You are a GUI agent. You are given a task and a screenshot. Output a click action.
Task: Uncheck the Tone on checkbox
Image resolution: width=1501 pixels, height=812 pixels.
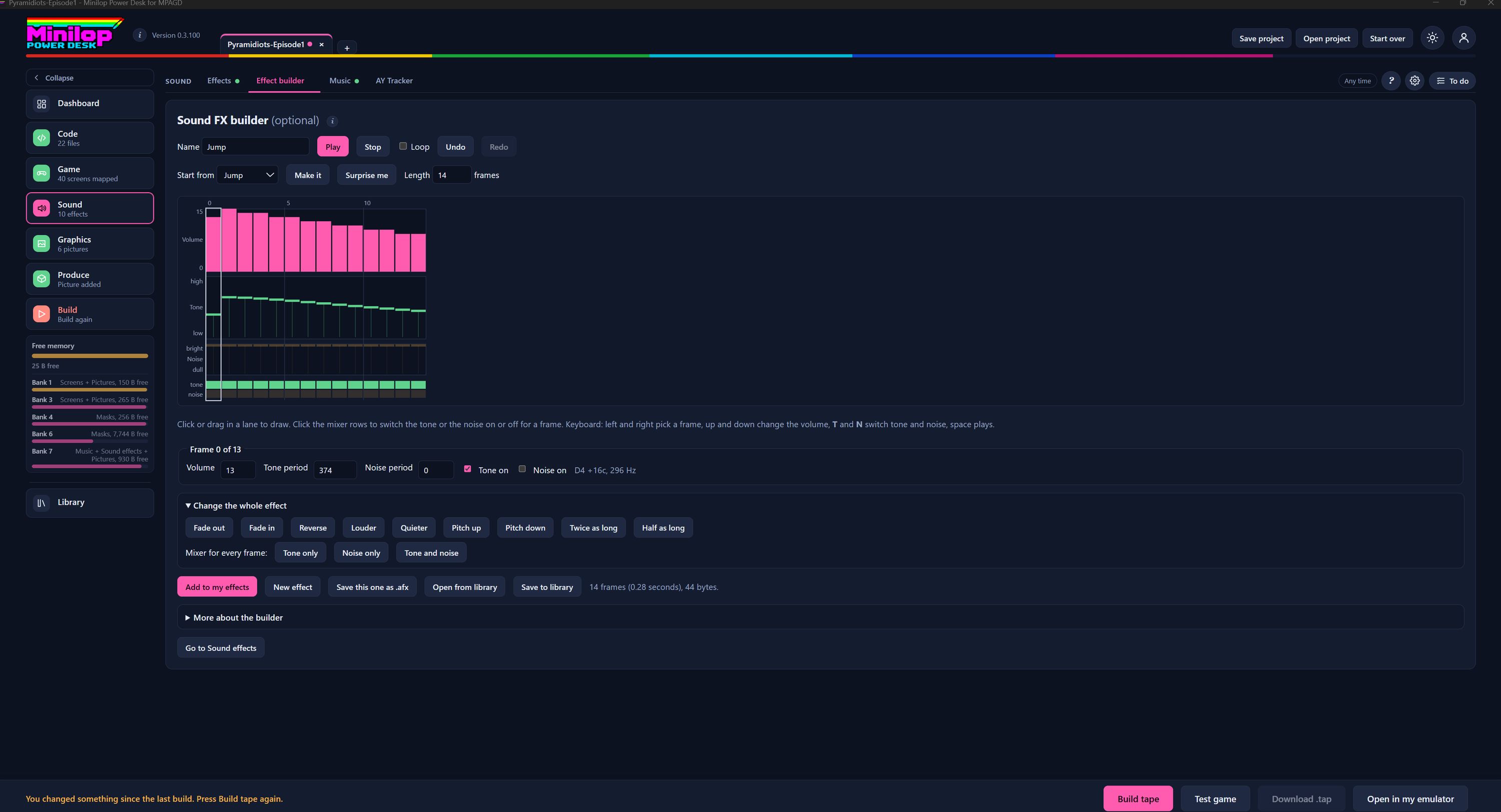click(x=467, y=469)
